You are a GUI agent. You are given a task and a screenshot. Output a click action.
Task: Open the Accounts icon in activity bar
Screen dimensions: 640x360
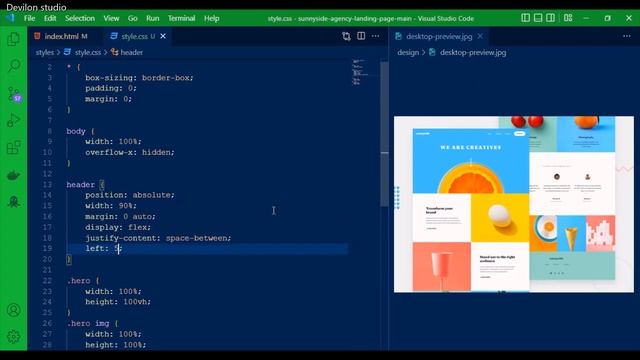(x=13, y=310)
